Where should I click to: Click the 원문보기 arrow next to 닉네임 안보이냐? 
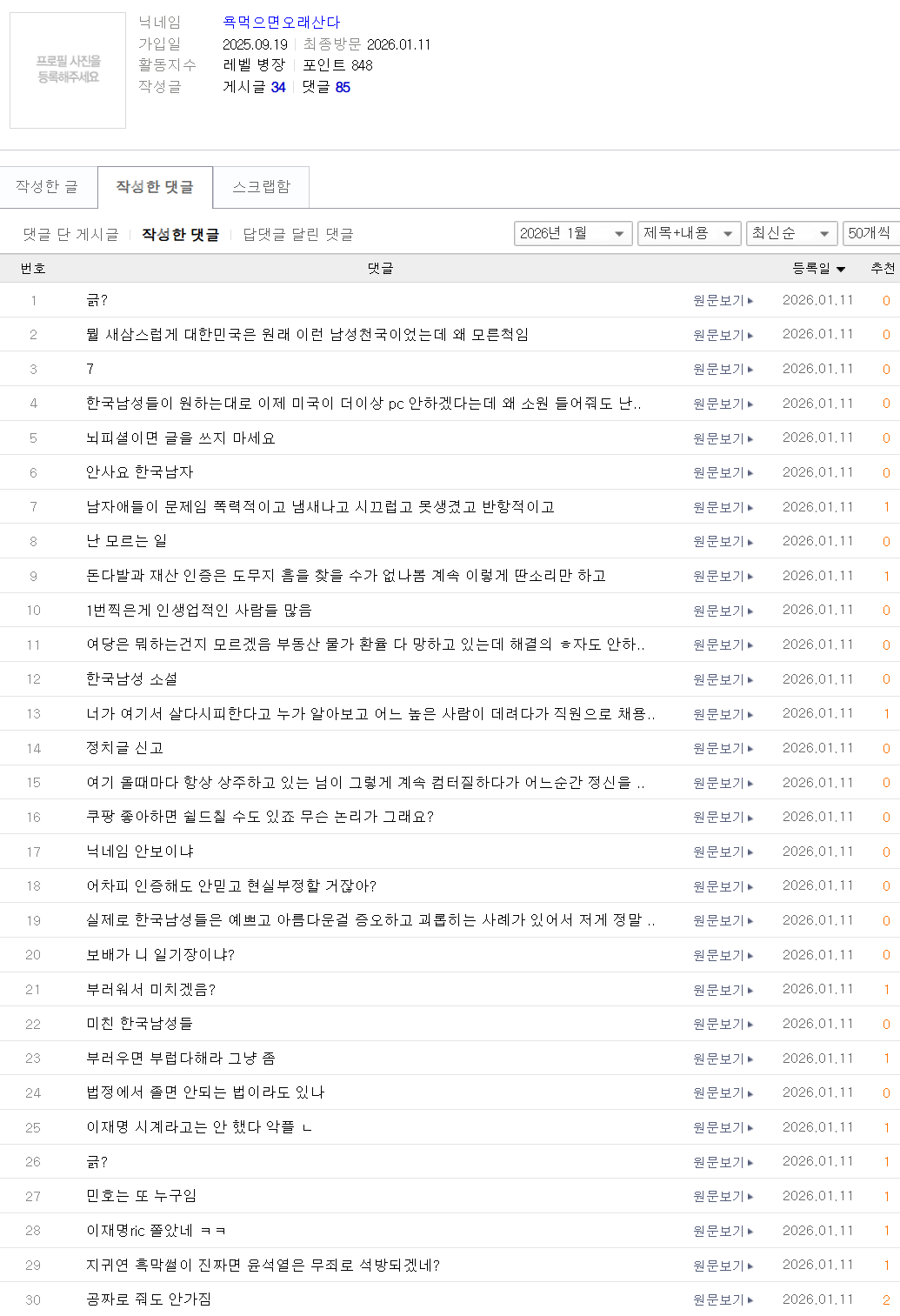coord(750,851)
